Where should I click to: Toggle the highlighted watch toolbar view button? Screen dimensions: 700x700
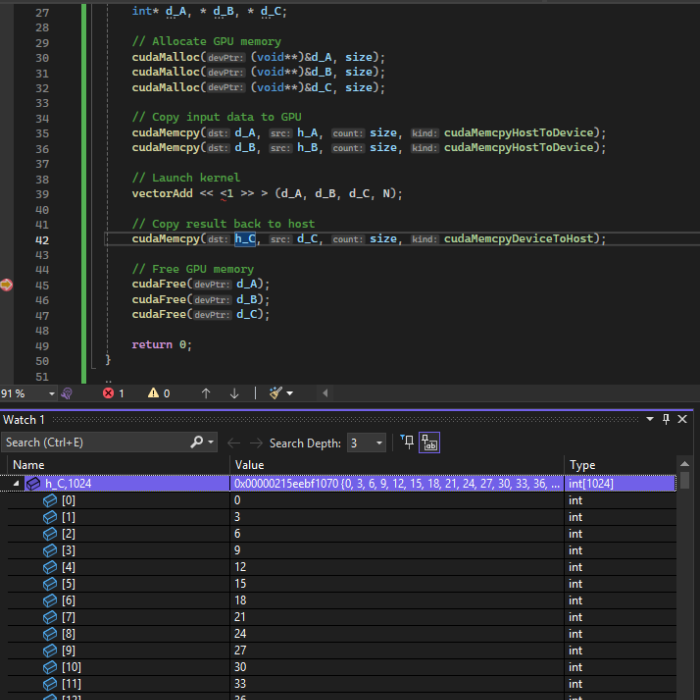click(x=429, y=442)
